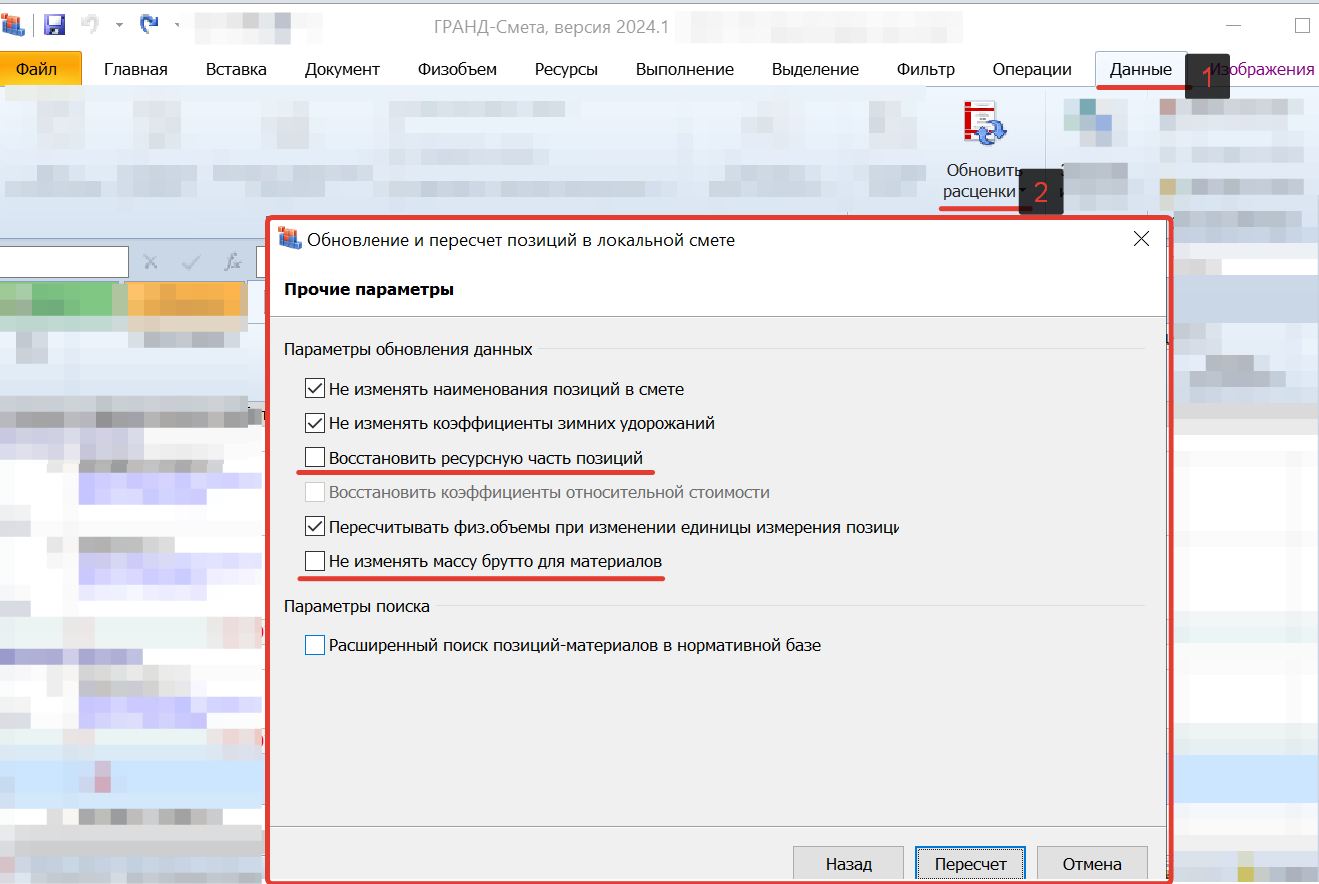
Task: Open the quick access customize arrow
Action: (x=176, y=24)
